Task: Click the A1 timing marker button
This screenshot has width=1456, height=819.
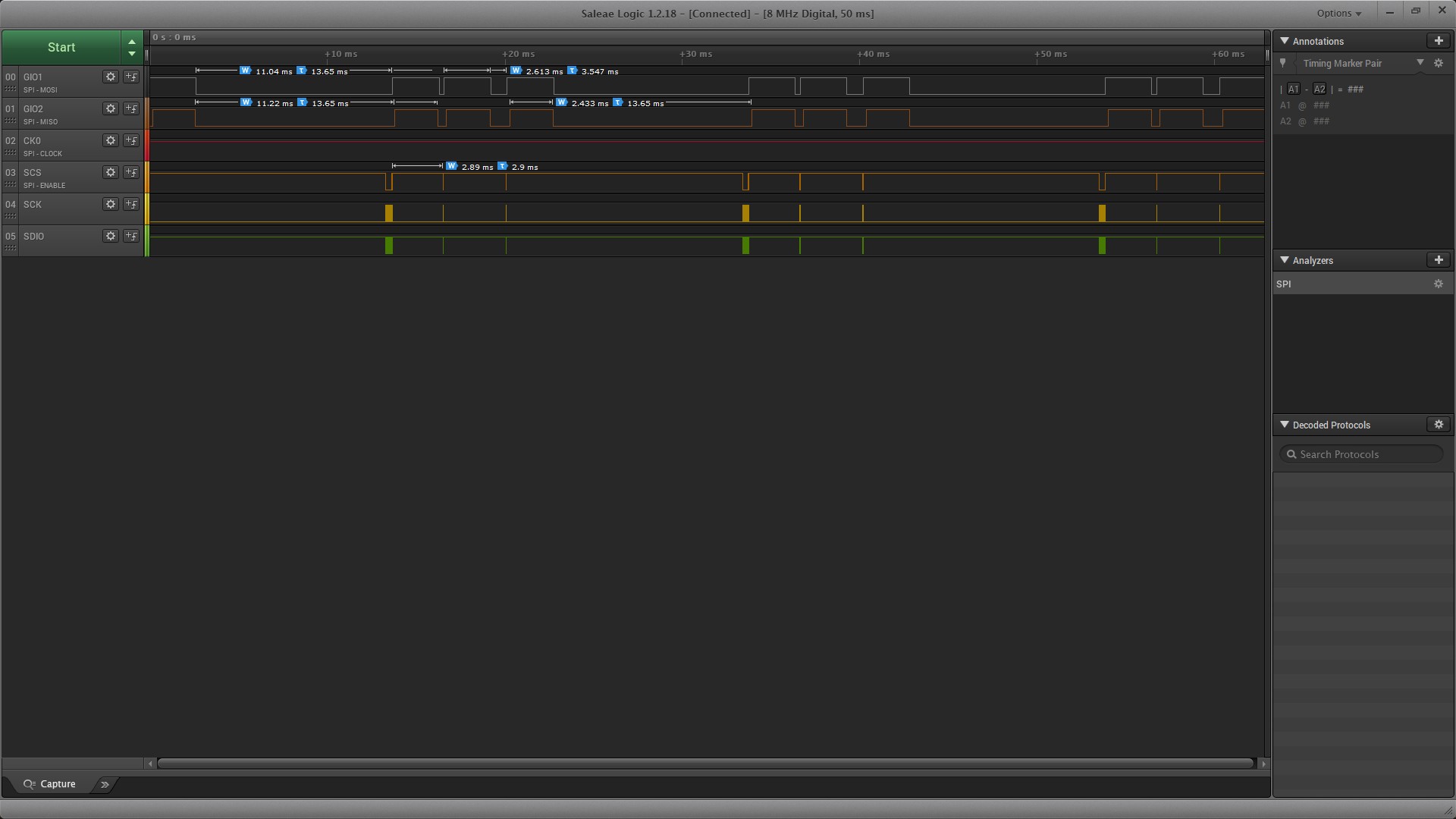Action: [x=1293, y=89]
